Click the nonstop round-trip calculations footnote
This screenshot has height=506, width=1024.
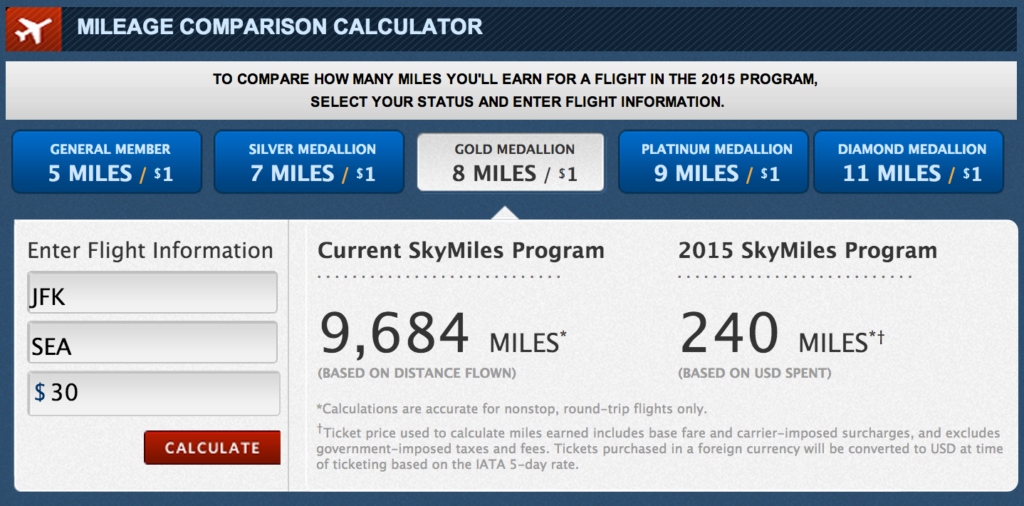pos(514,408)
